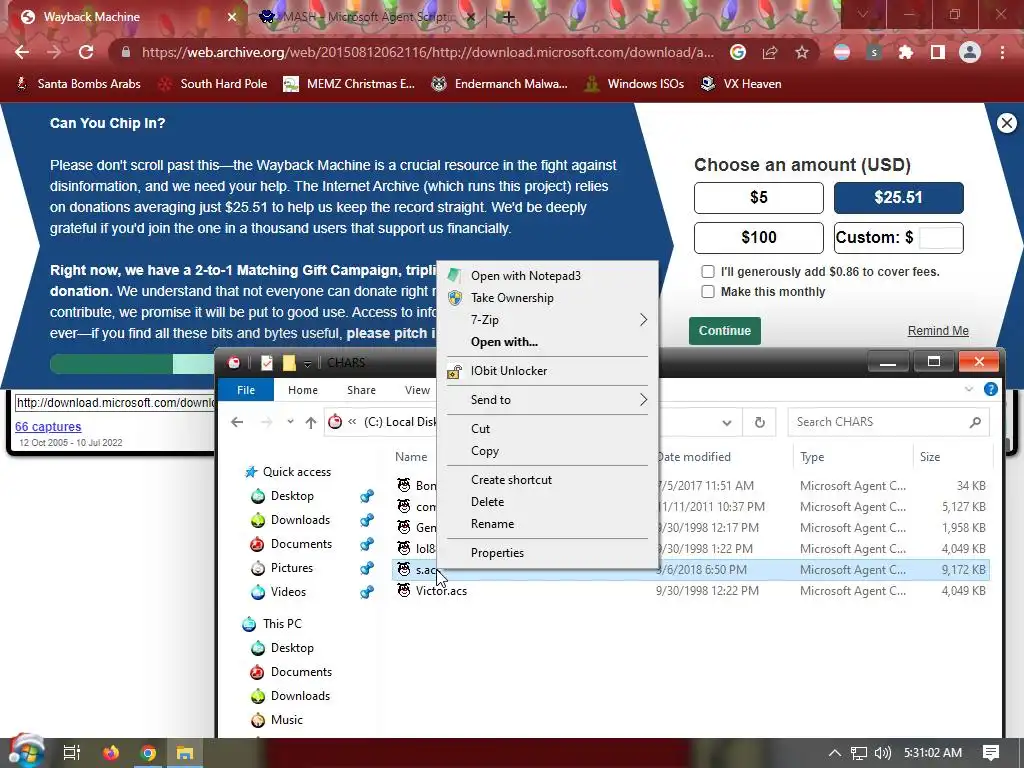Choose Open with... in context menu
1024x768 pixels.
(549, 342)
